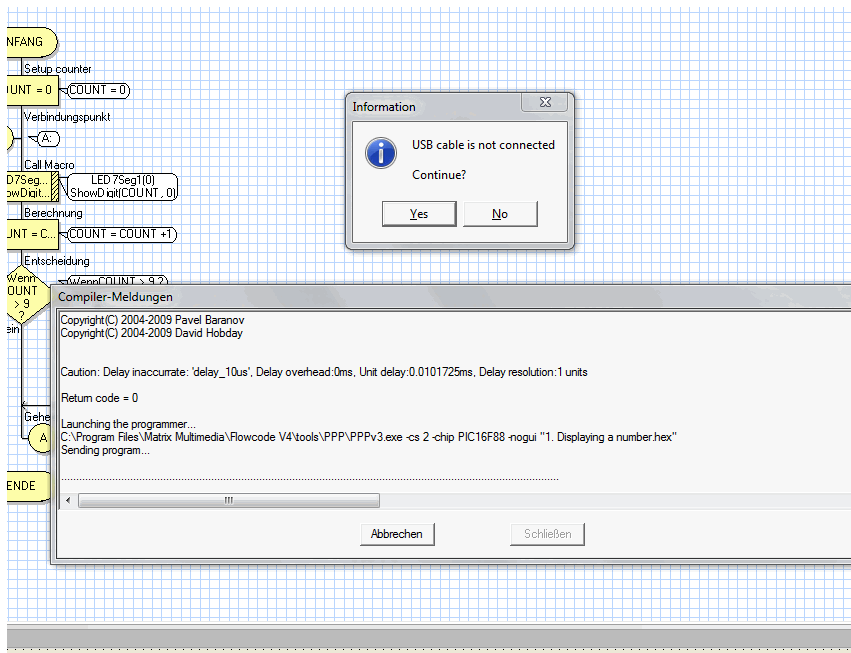Click the 'Verbindungspunkt' label
This screenshot has width=851, height=653.
(67, 117)
